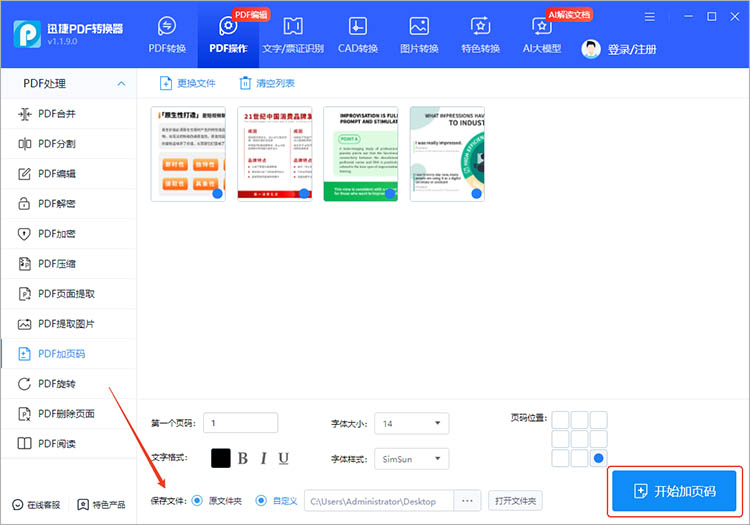Click the 登录/注册 link

(632, 49)
